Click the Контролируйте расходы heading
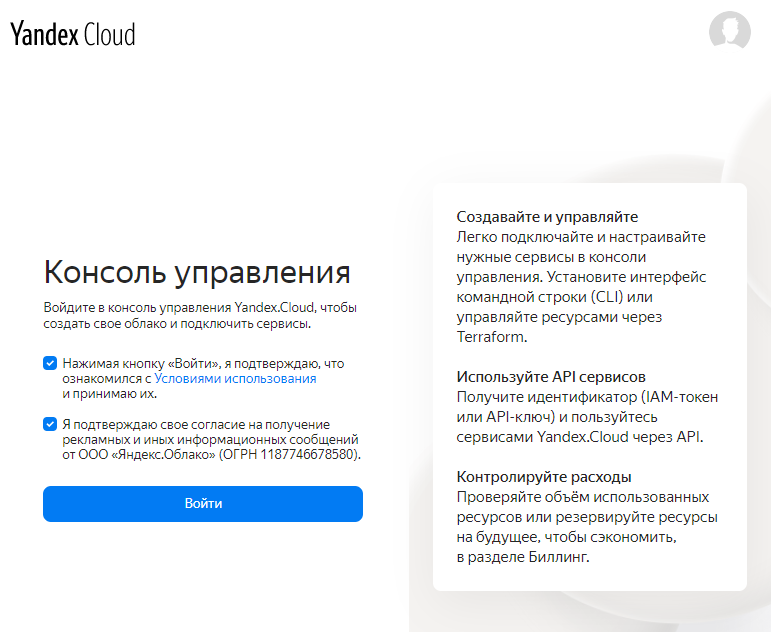 coord(544,477)
